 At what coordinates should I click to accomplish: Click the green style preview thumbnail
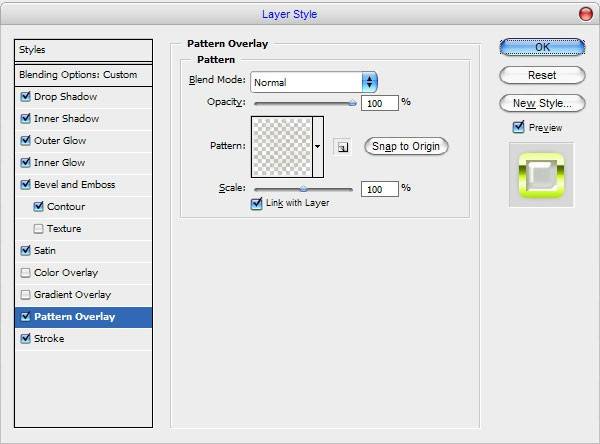coord(541,175)
